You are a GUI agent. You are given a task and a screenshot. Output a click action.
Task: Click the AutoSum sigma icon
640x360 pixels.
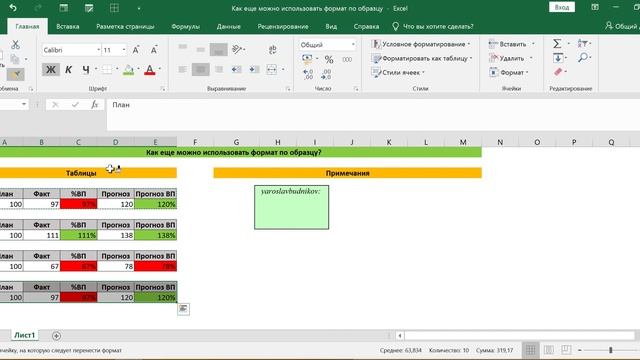[557, 43]
